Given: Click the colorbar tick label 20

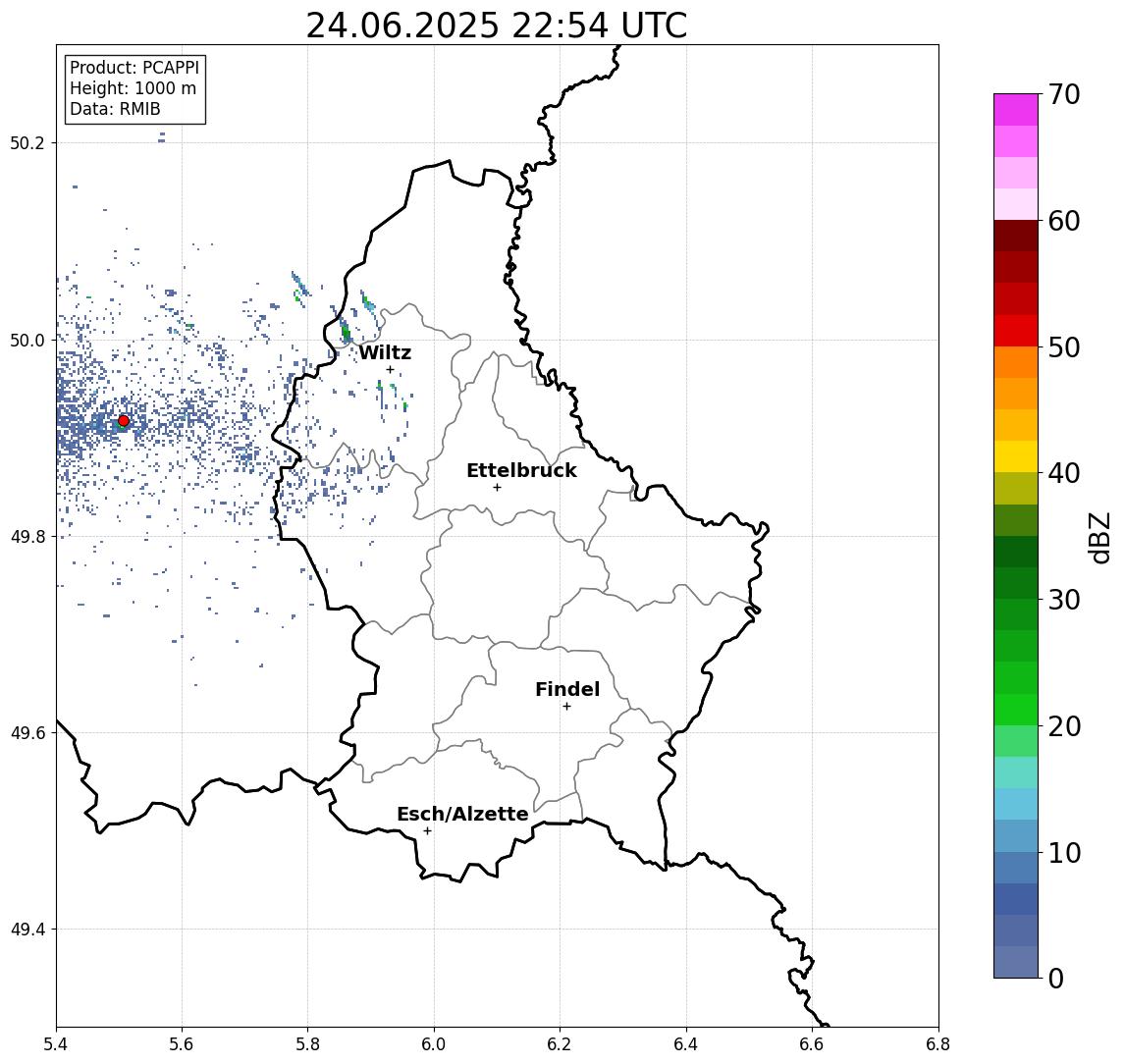Looking at the screenshot, I should [x=1064, y=726].
